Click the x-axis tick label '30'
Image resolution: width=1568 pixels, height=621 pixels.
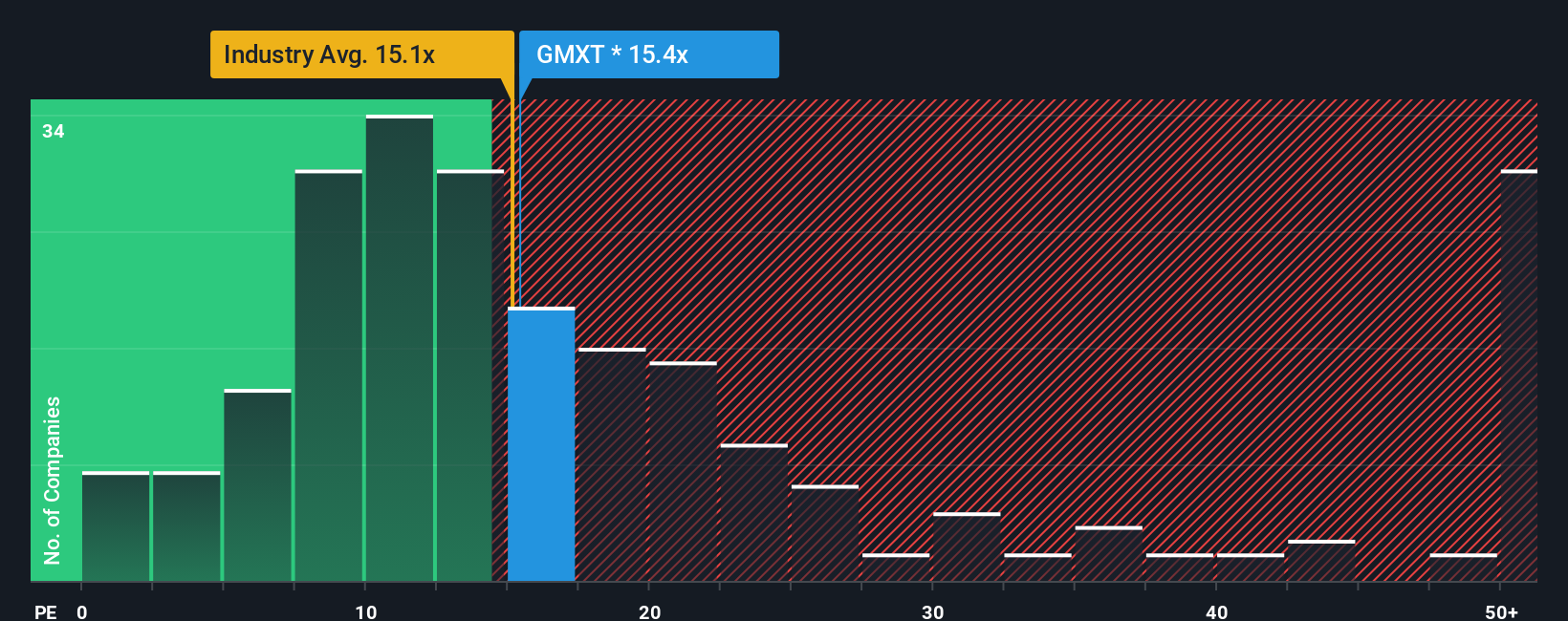(x=933, y=611)
